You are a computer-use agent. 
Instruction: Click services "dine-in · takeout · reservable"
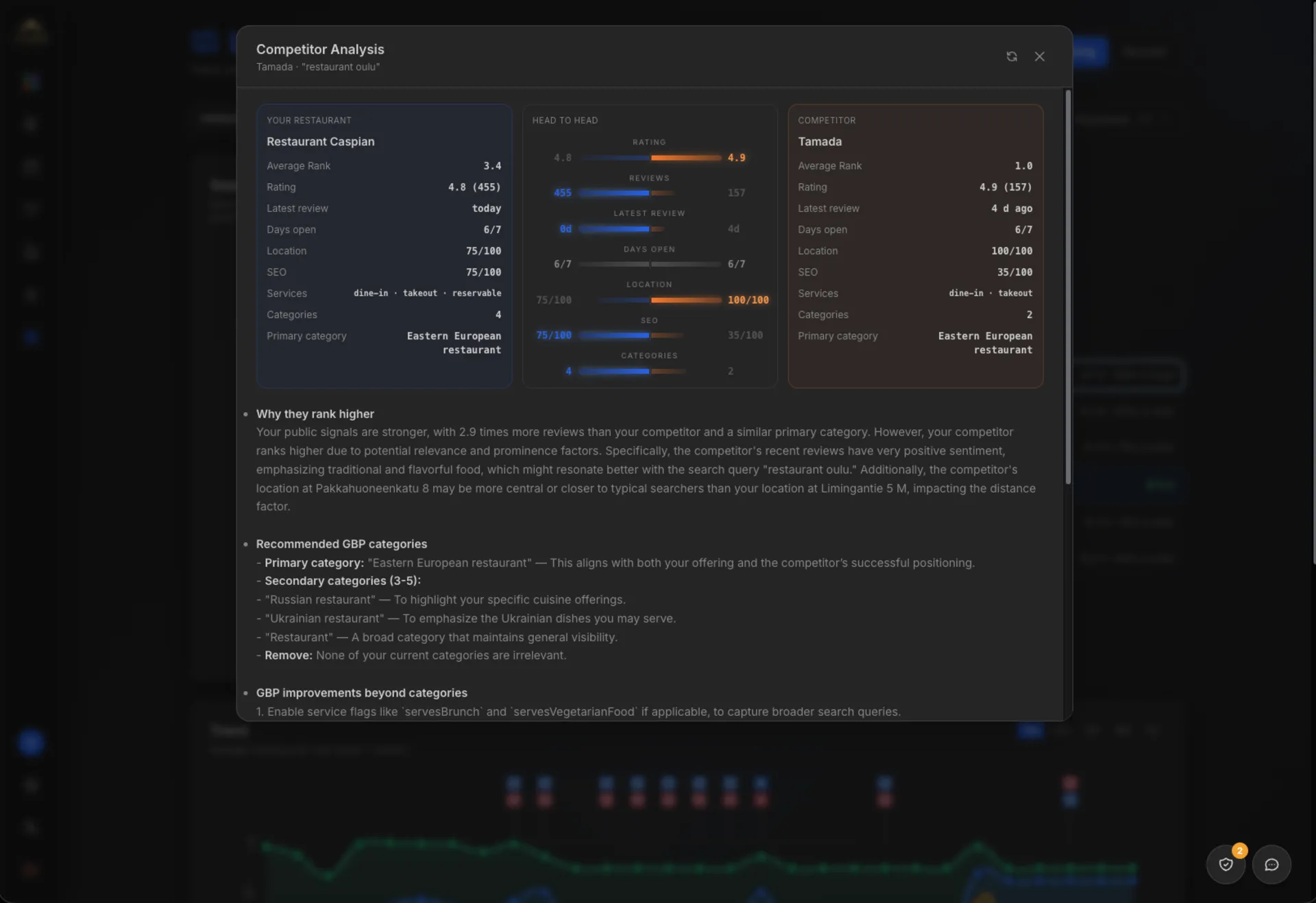427,293
